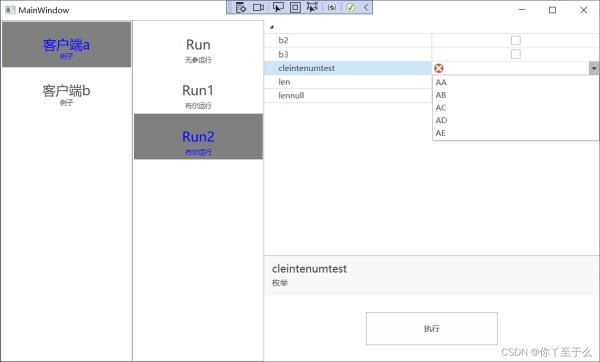Click the green checkmark status icon

[351, 7]
